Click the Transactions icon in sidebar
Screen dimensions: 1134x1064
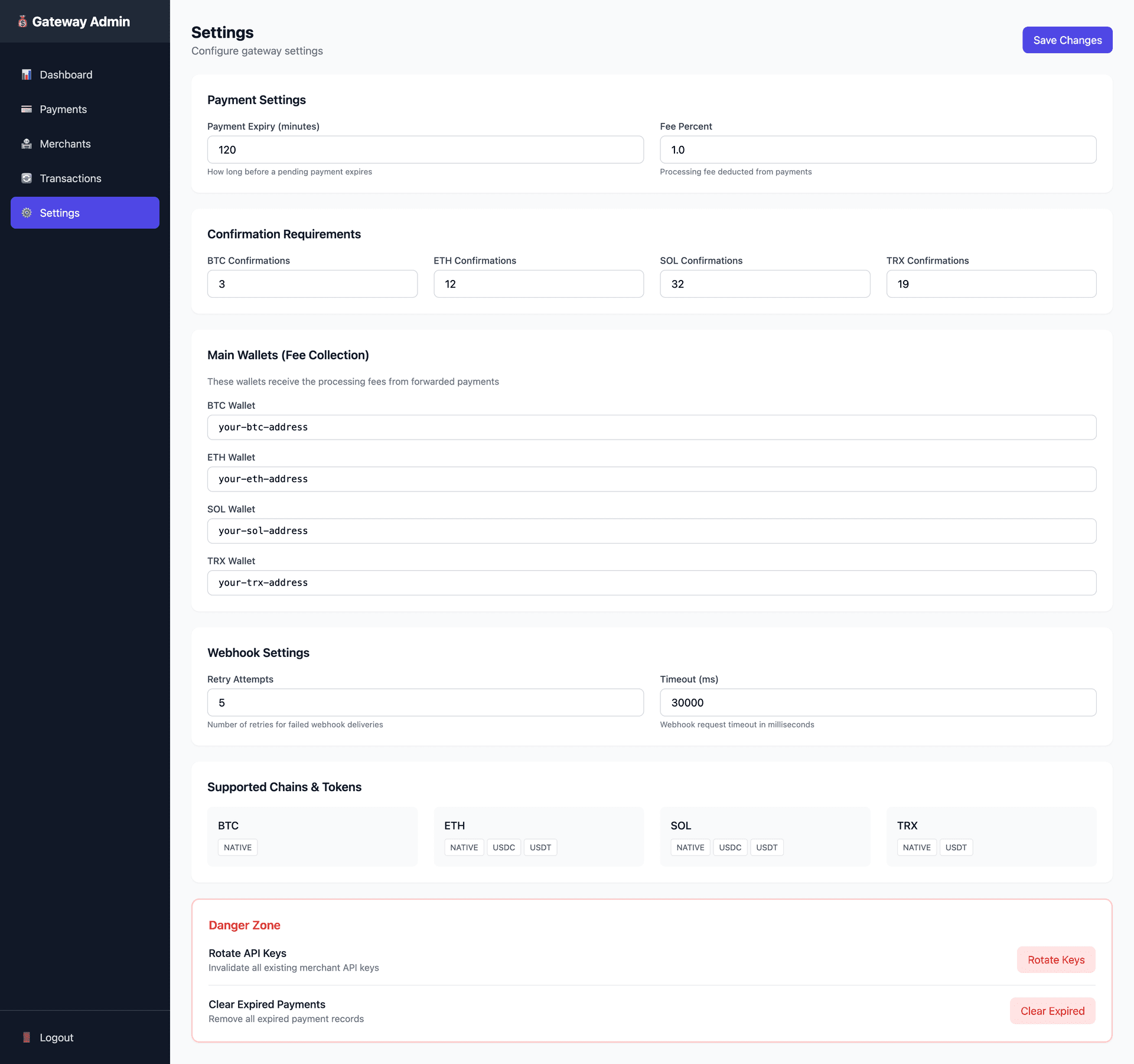coord(27,178)
